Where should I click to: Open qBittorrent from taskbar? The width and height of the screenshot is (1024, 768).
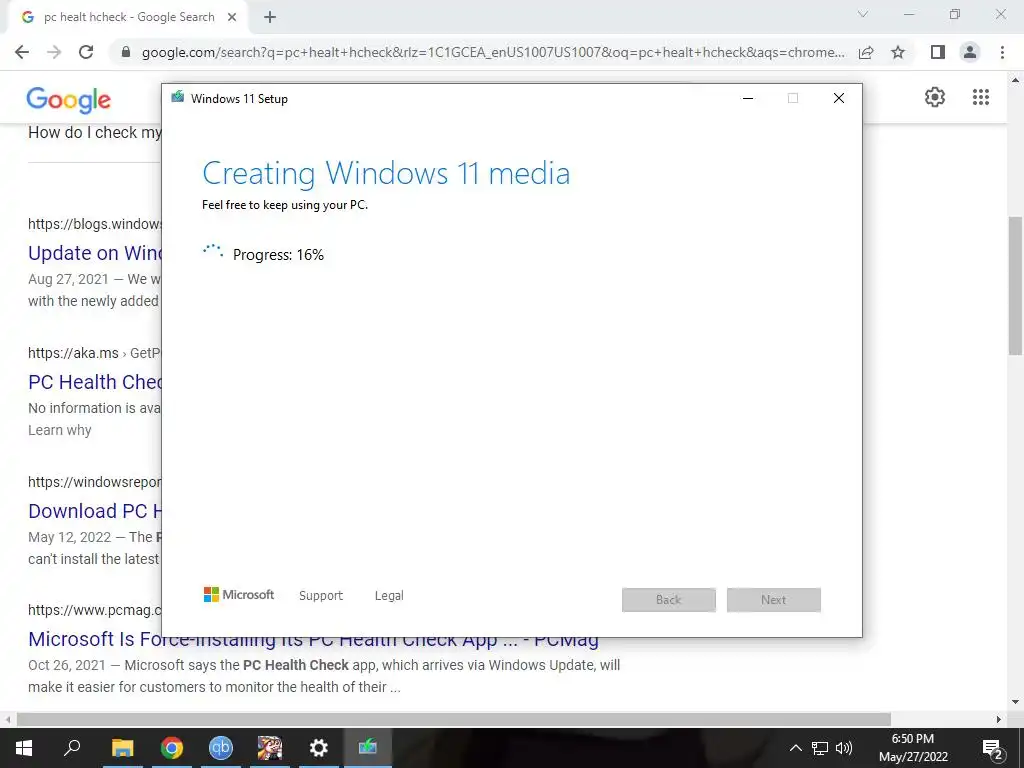coord(221,748)
